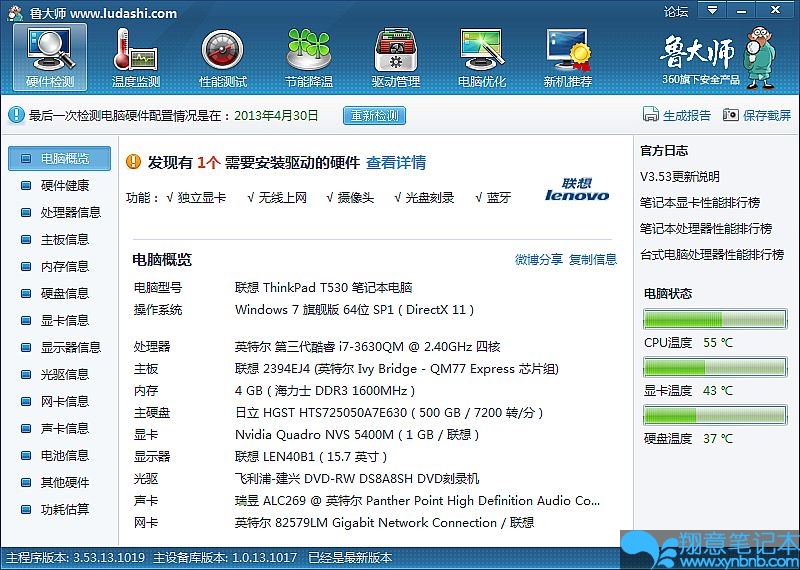Click the i7-3630QM processor value
The image size is (800, 570).
367,347
